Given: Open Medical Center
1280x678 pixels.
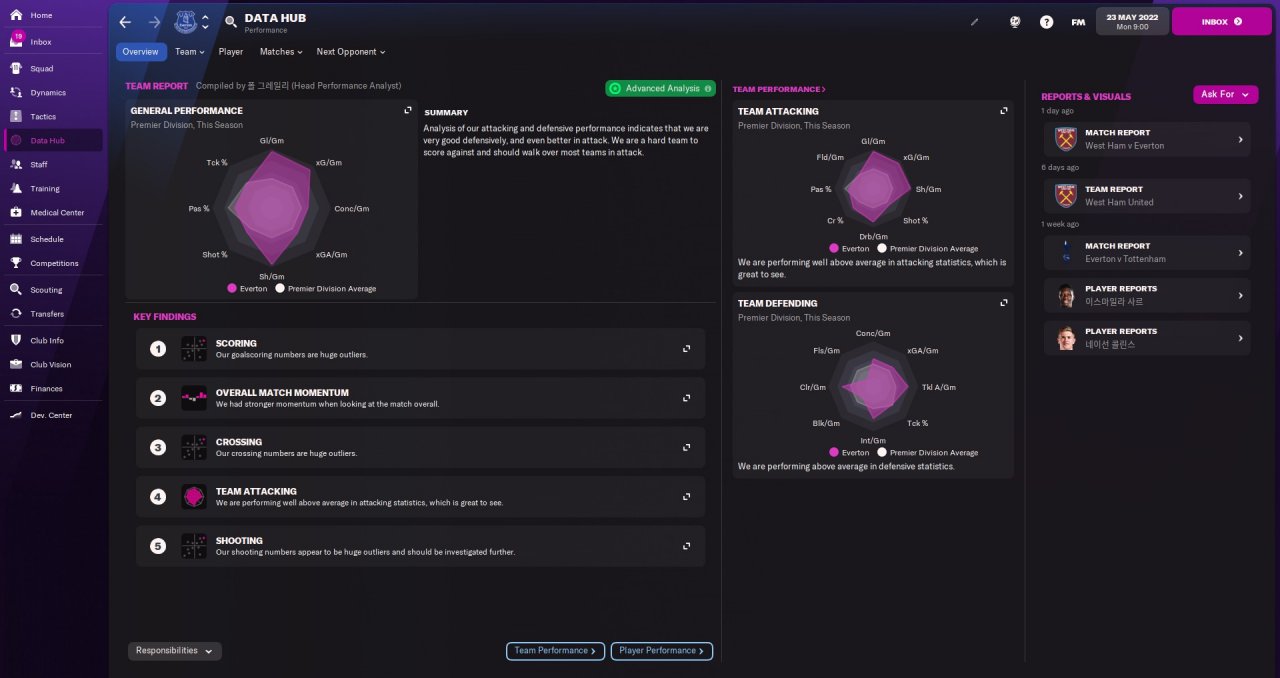Looking at the screenshot, I should pos(52,213).
